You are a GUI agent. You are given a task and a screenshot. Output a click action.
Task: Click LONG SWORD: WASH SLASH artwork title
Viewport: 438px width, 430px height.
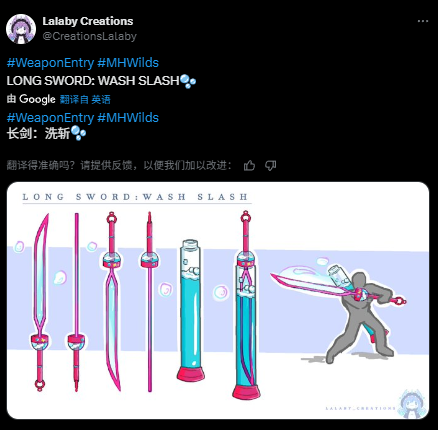tap(135, 197)
